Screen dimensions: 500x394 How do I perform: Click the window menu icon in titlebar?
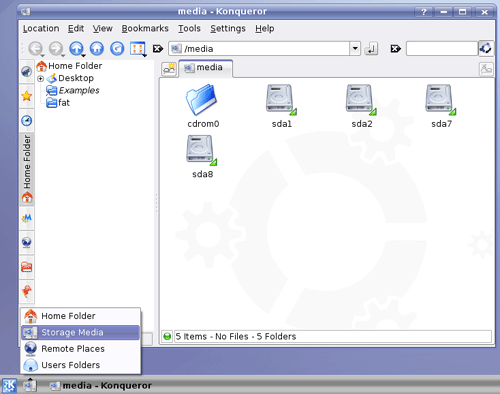tap(25, 12)
